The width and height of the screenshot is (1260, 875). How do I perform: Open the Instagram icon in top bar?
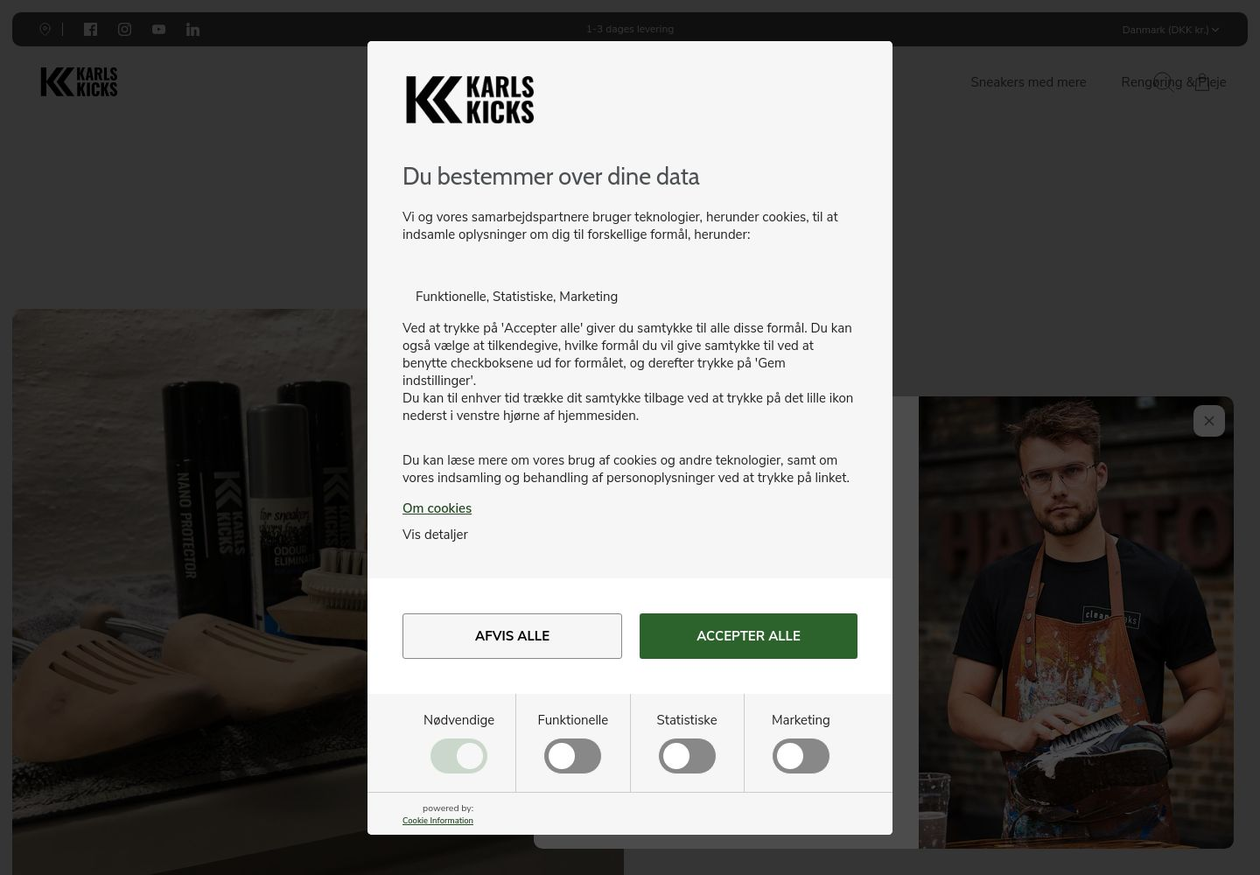[125, 29]
